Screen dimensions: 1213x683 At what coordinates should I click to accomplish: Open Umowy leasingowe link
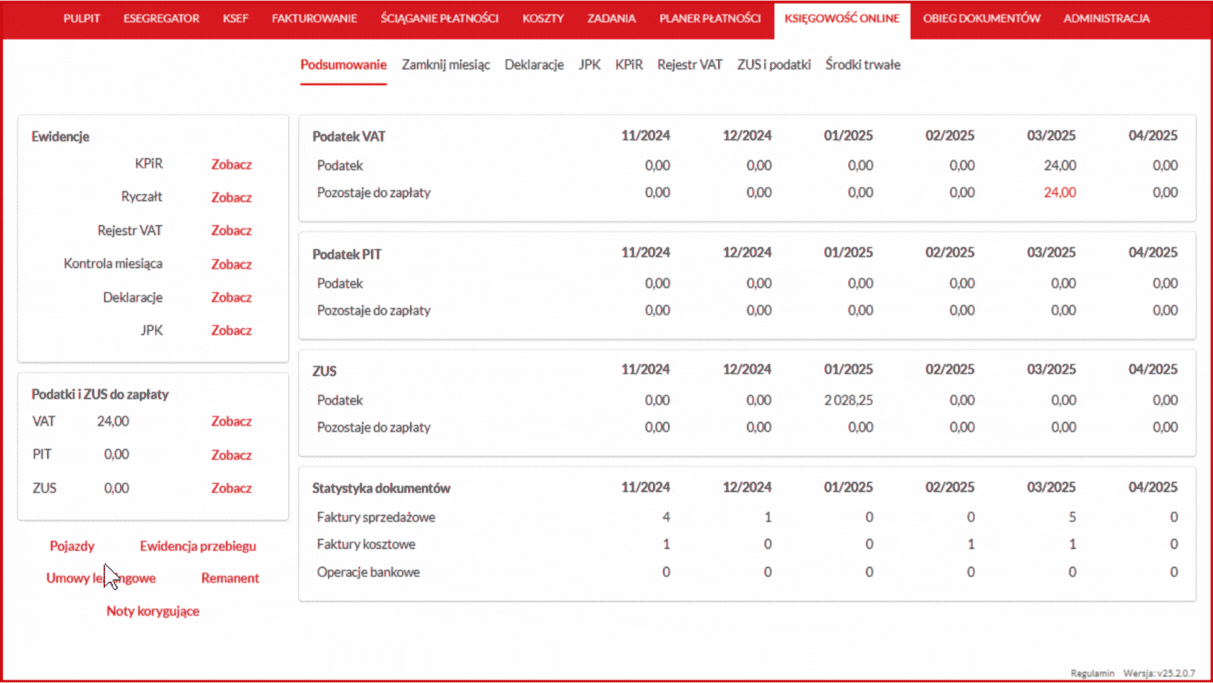101,578
